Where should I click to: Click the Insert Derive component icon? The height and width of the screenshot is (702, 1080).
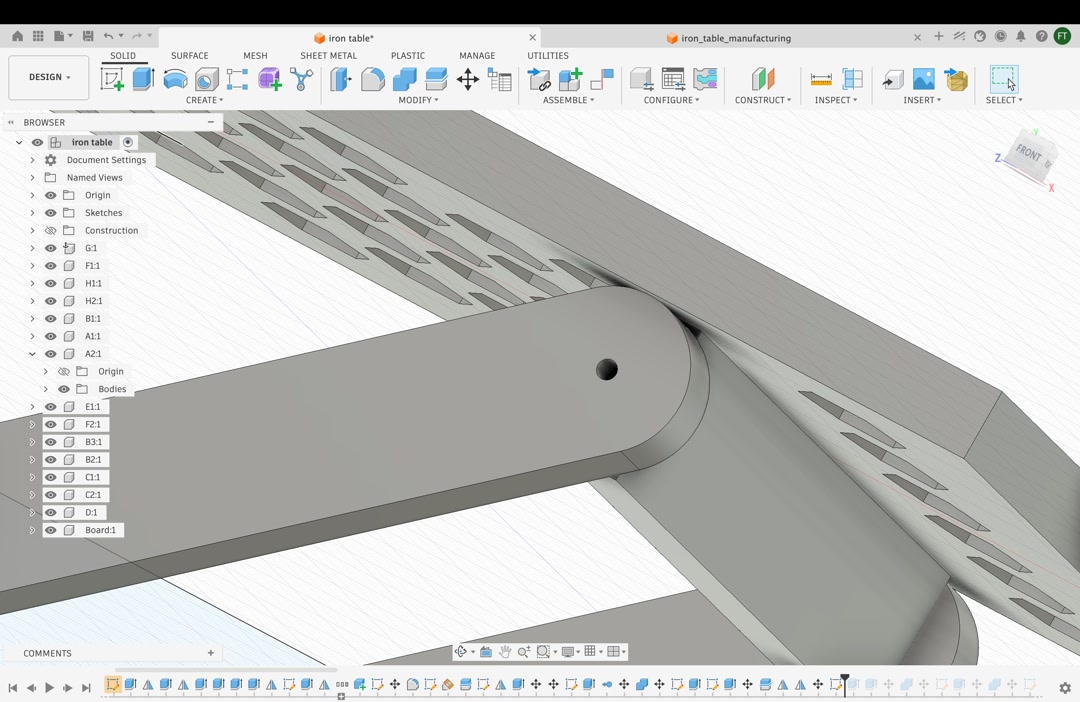click(539, 79)
